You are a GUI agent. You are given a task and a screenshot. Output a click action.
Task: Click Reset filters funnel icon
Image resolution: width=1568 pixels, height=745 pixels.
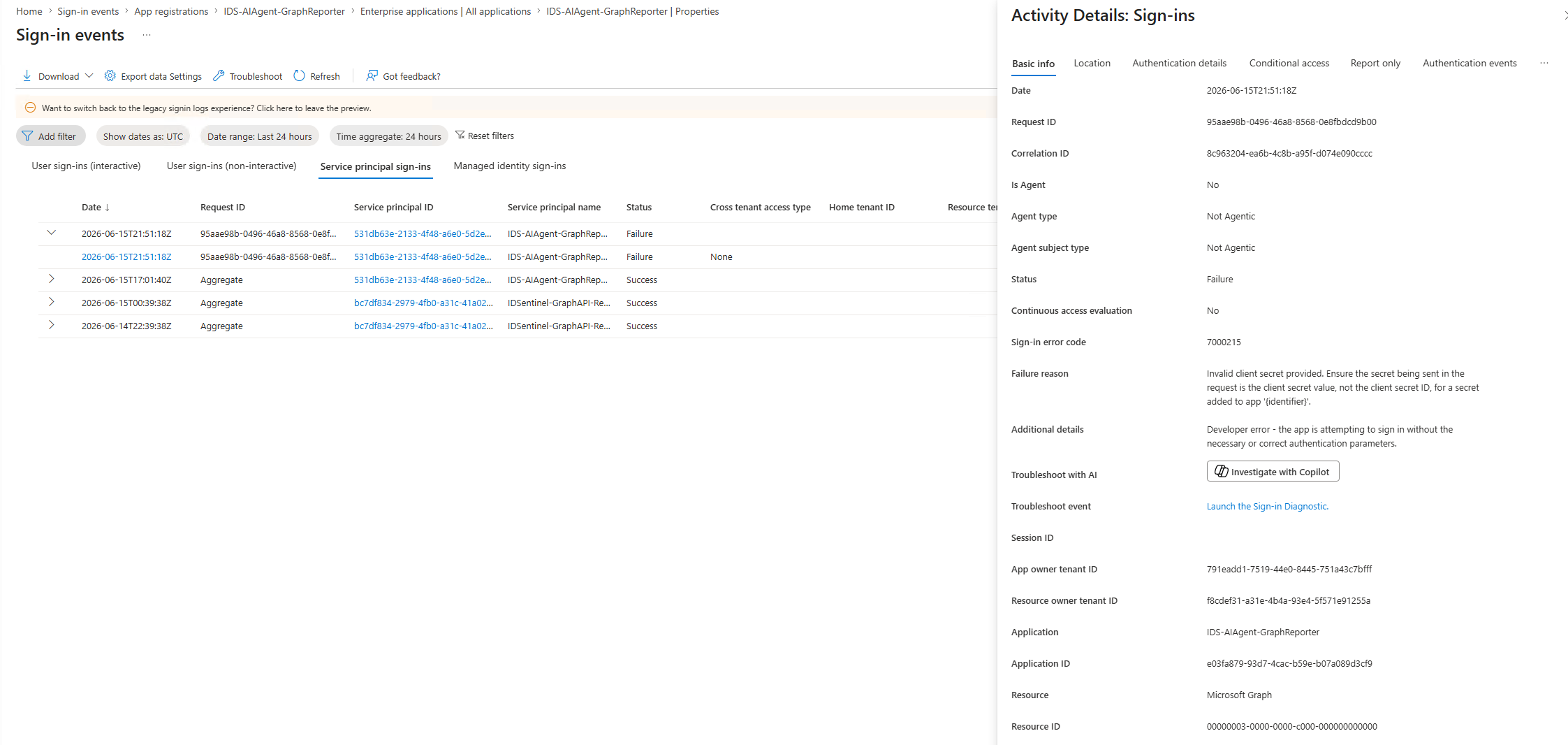(x=460, y=135)
